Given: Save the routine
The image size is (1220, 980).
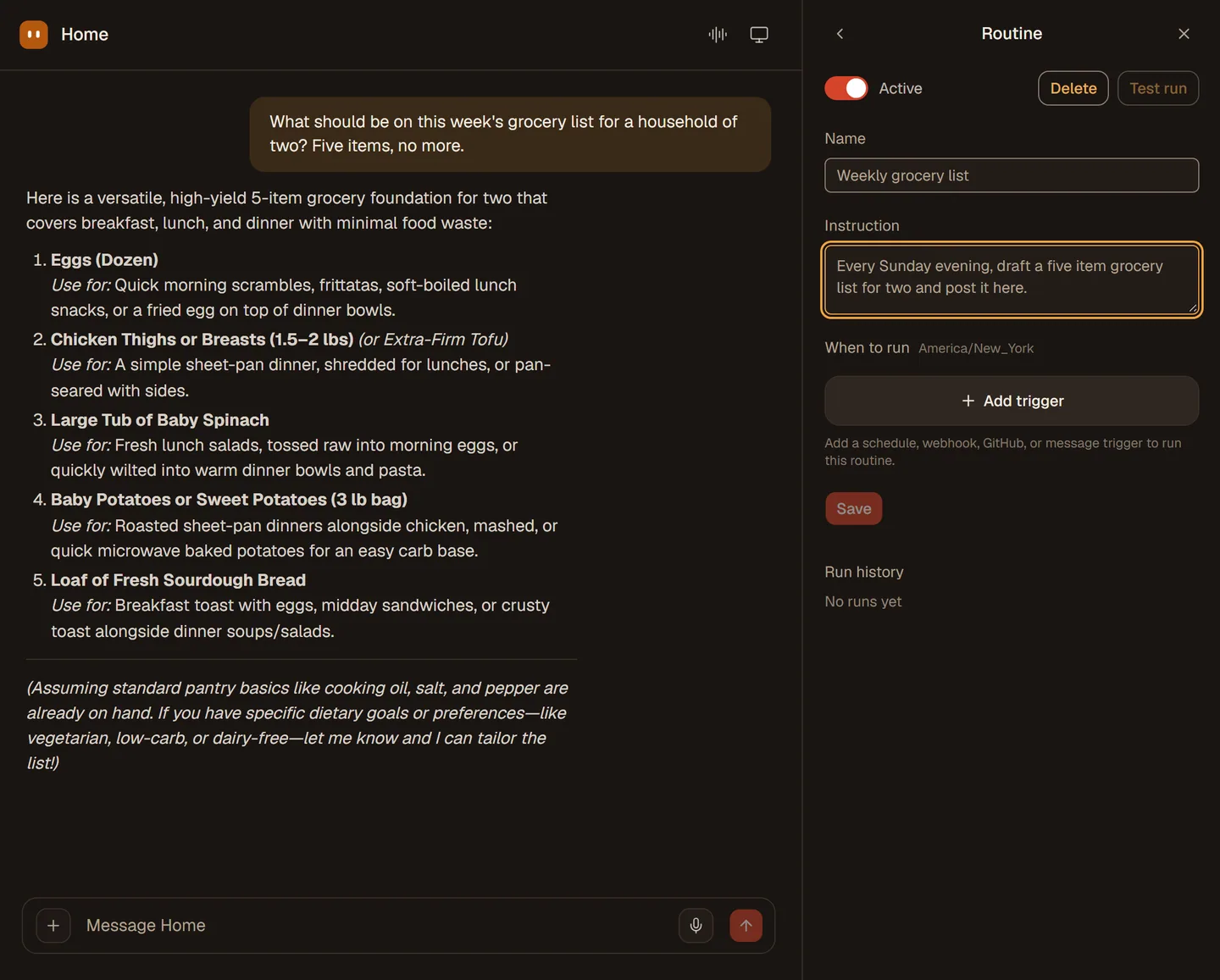Looking at the screenshot, I should [x=854, y=509].
